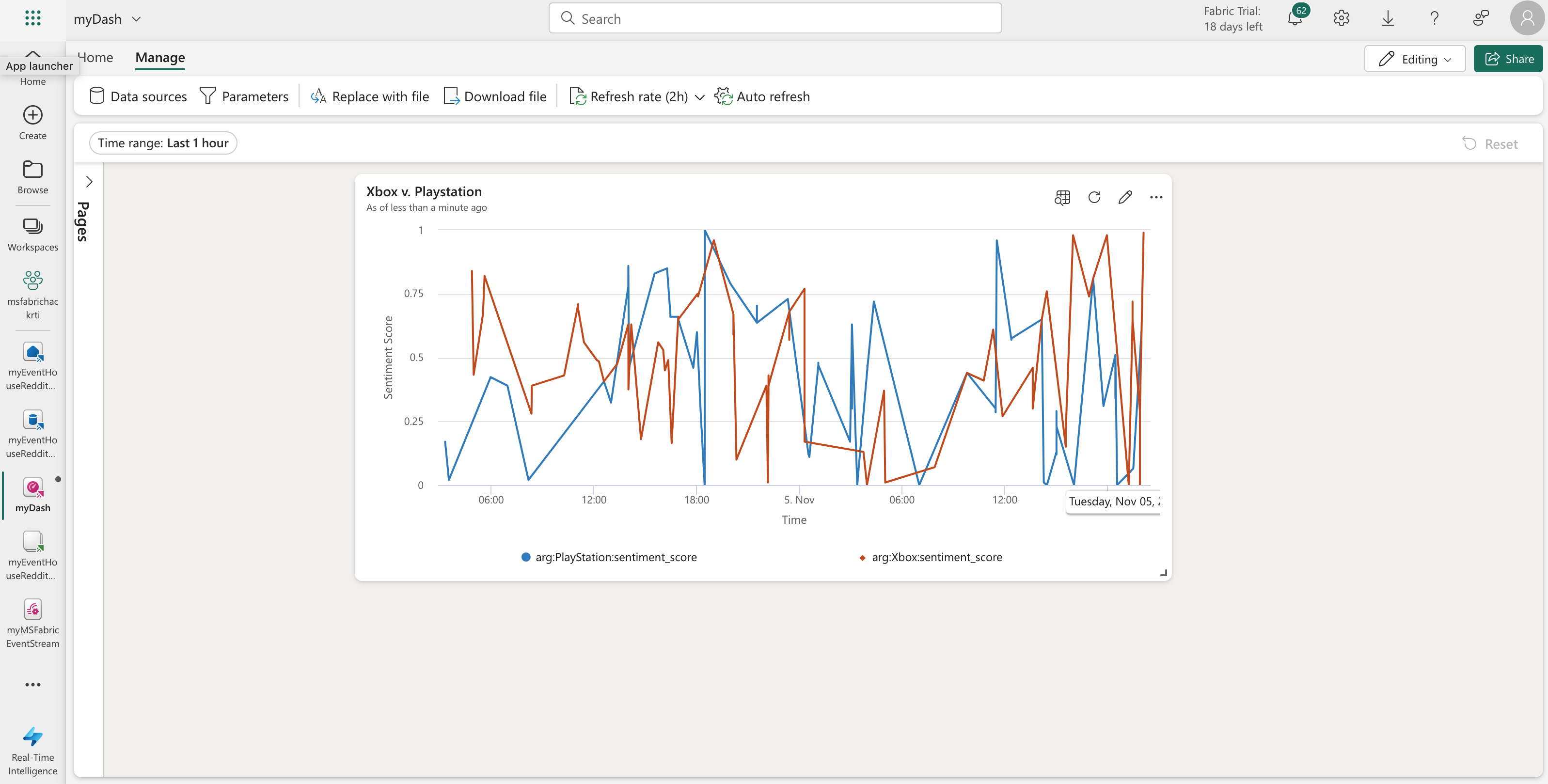The height and width of the screenshot is (784, 1548).
Task: Refresh the Xbox v. Playstation tile
Action: tap(1094, 197)
